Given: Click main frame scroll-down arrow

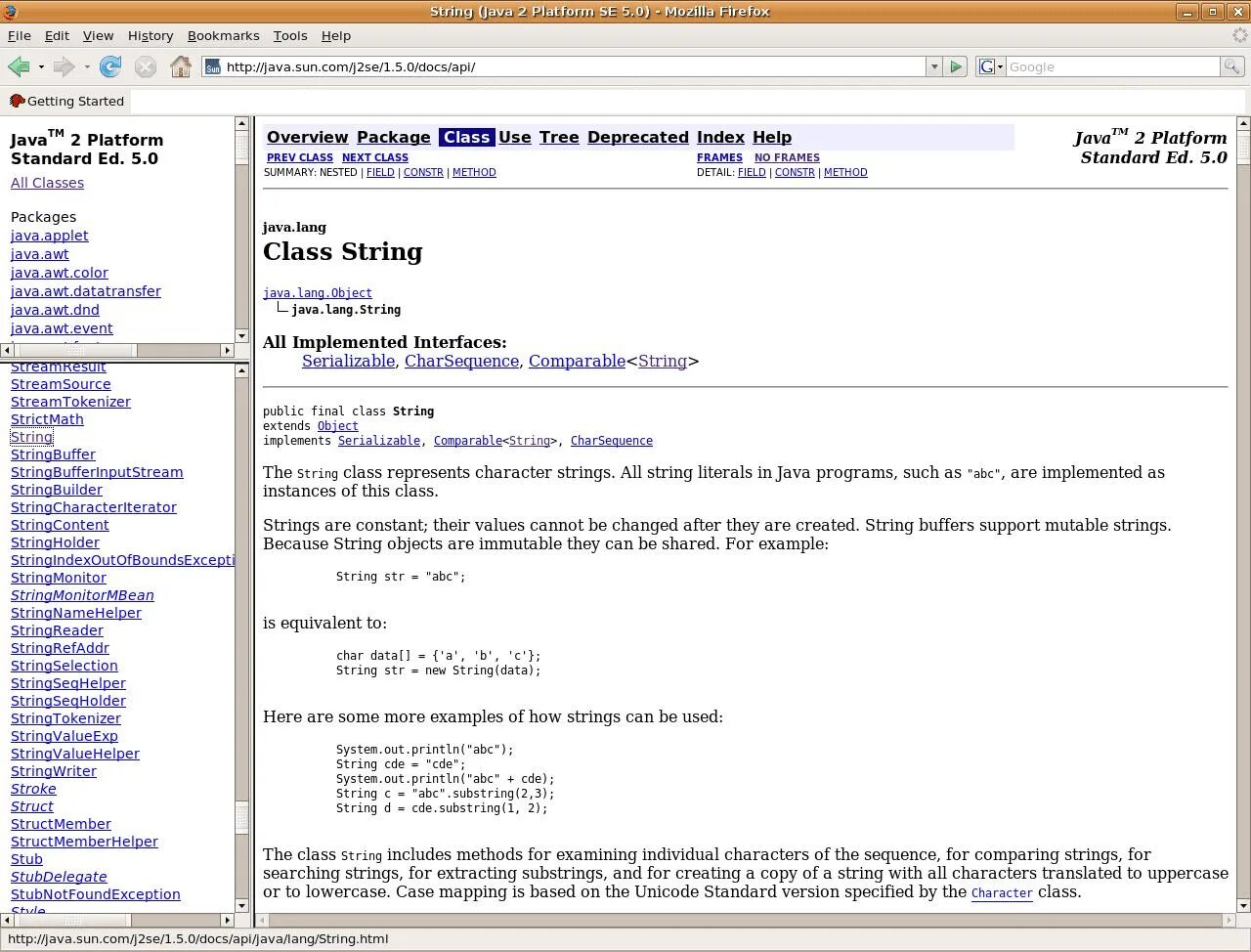Looking at the screenshot, I should click(1243, 906).
